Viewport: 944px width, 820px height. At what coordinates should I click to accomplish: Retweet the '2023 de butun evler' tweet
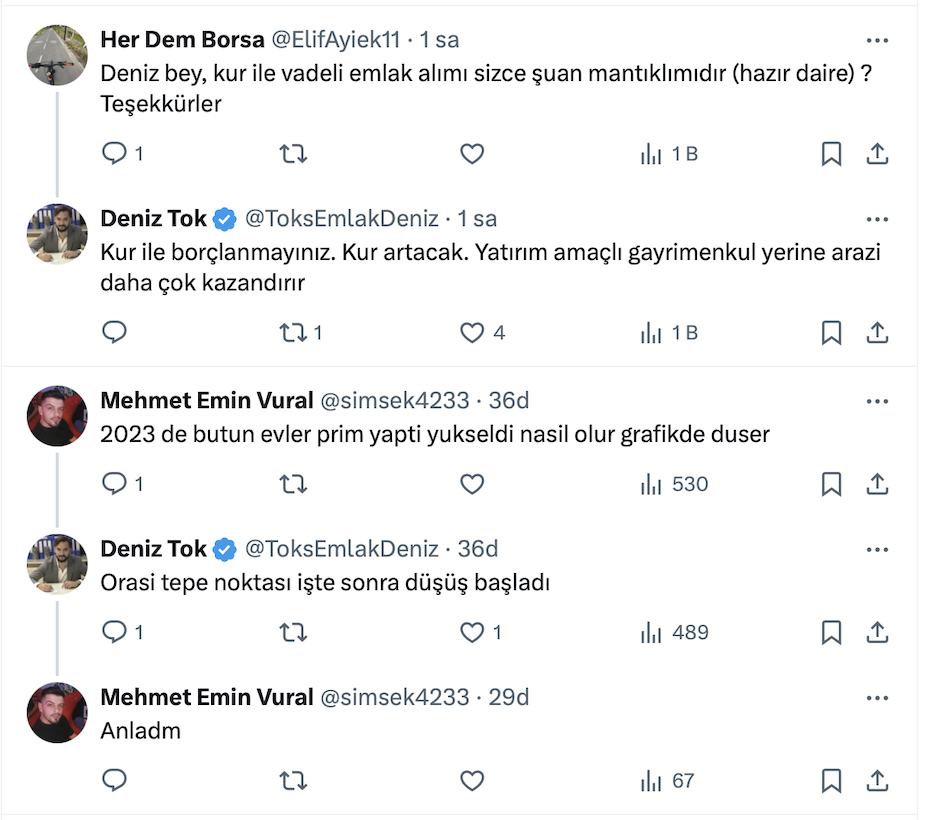(293, 484)
